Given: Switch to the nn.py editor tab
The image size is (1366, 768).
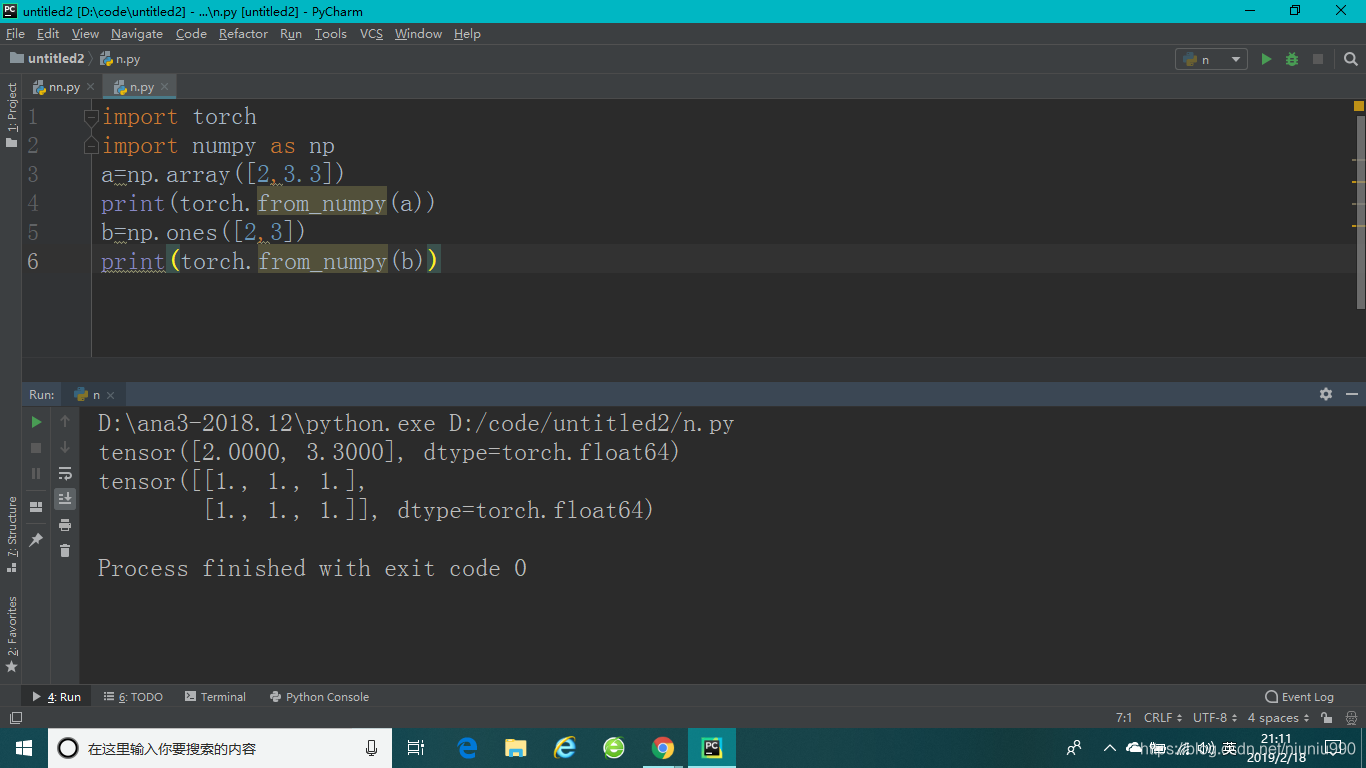Looking at the screenshot, I should pyautogui.click(x=63, y=87).
